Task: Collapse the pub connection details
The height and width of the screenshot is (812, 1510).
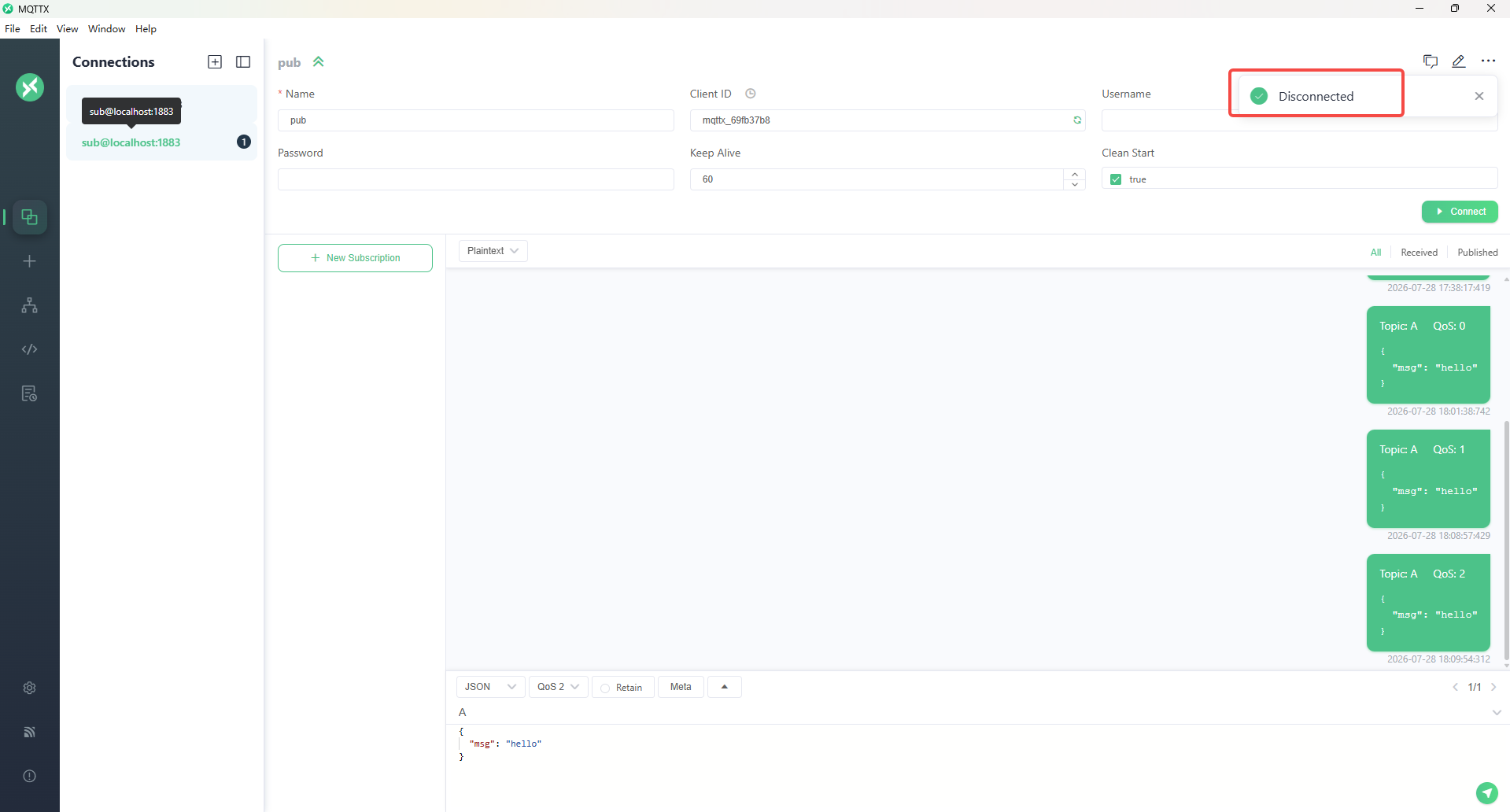Action: pos(319,62)
